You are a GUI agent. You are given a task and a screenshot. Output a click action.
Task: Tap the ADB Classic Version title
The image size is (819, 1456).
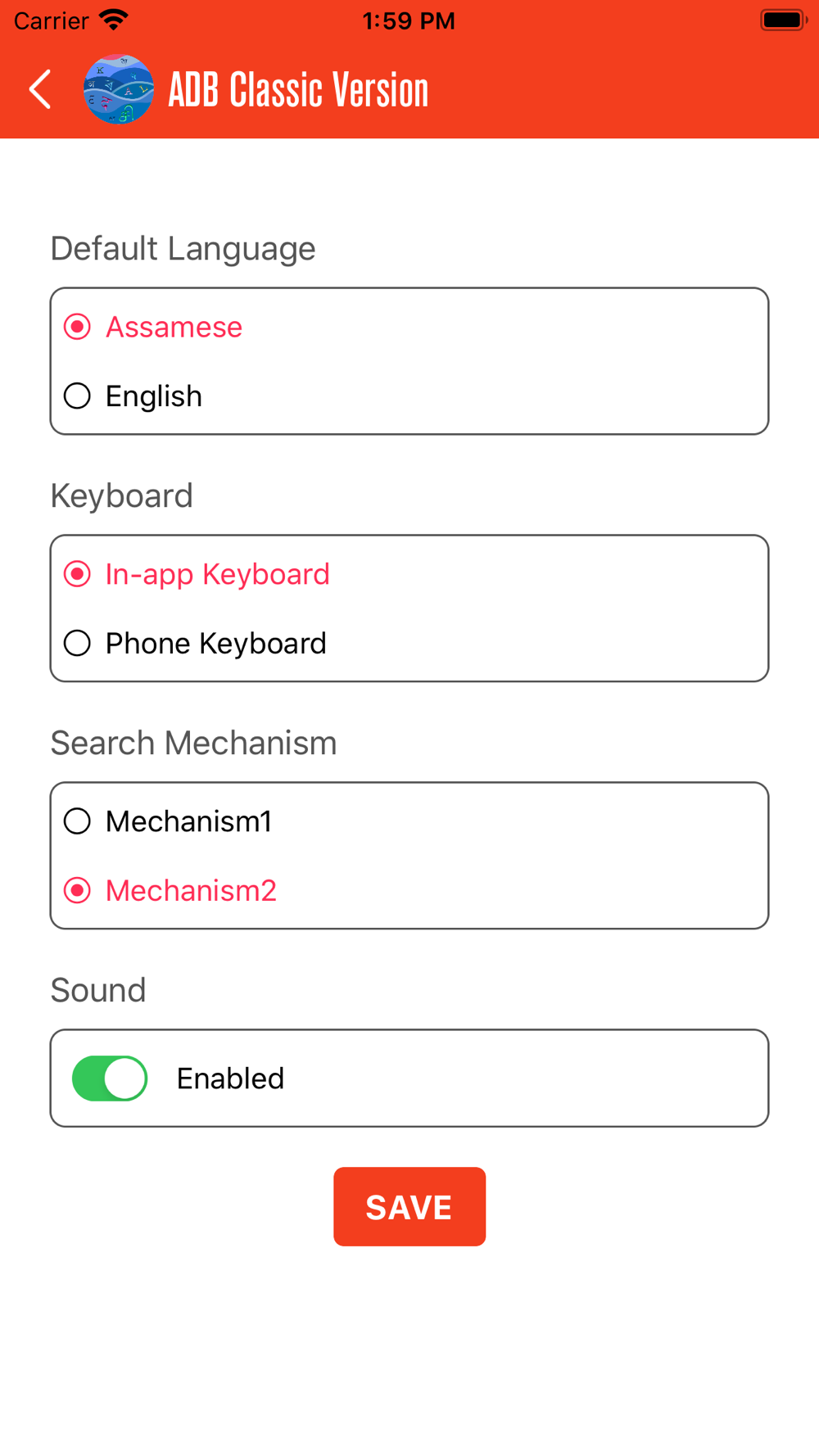tap(298, 89)
